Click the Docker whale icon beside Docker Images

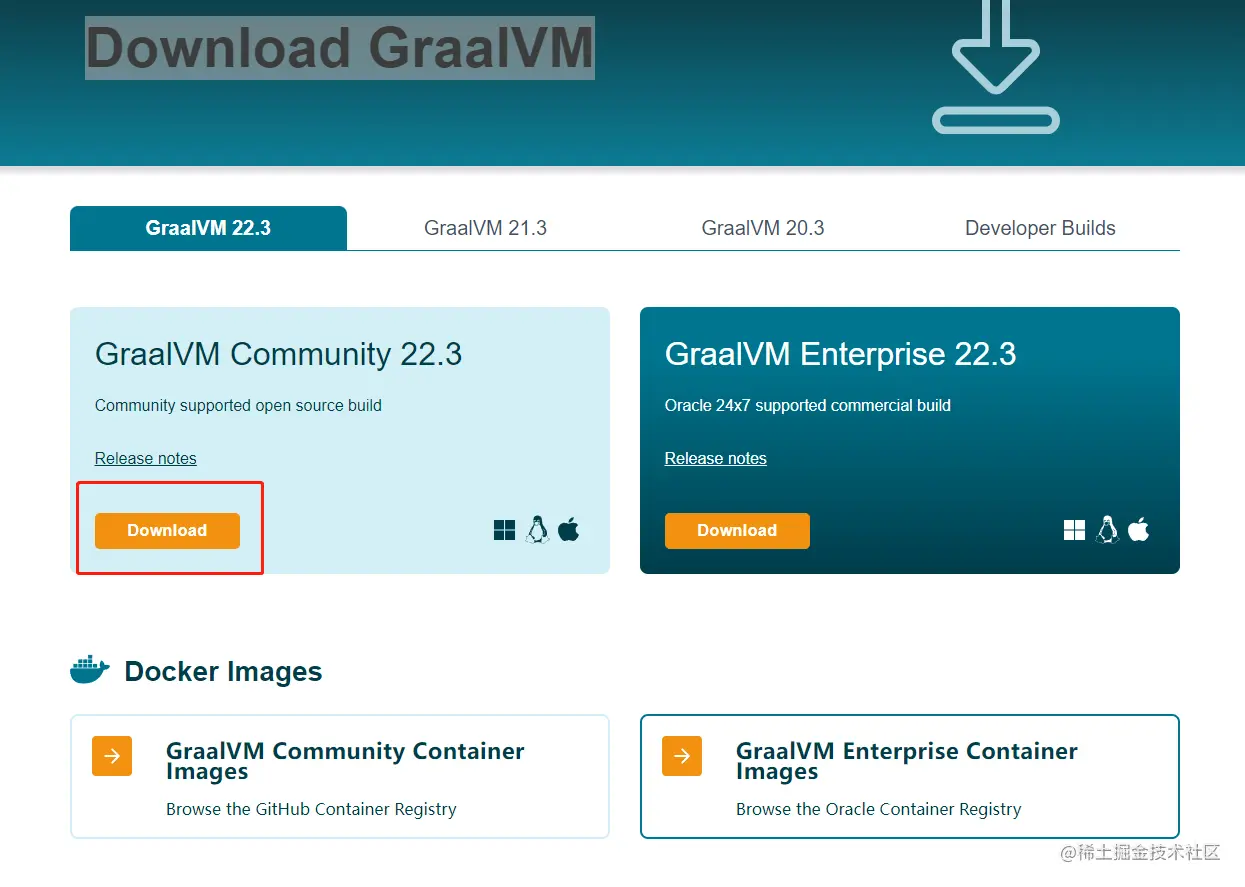coord(89,669)
